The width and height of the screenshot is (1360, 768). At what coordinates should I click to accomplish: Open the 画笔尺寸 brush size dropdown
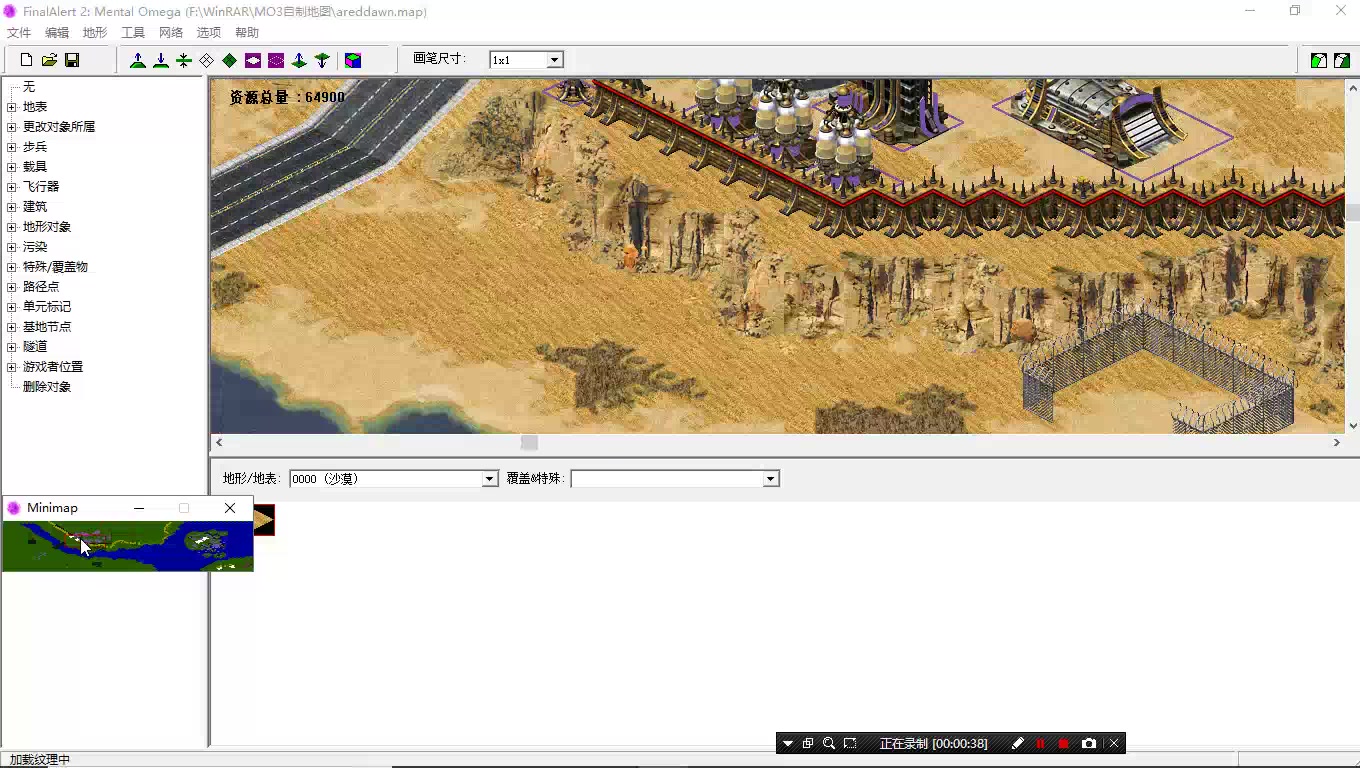[554, 60]
